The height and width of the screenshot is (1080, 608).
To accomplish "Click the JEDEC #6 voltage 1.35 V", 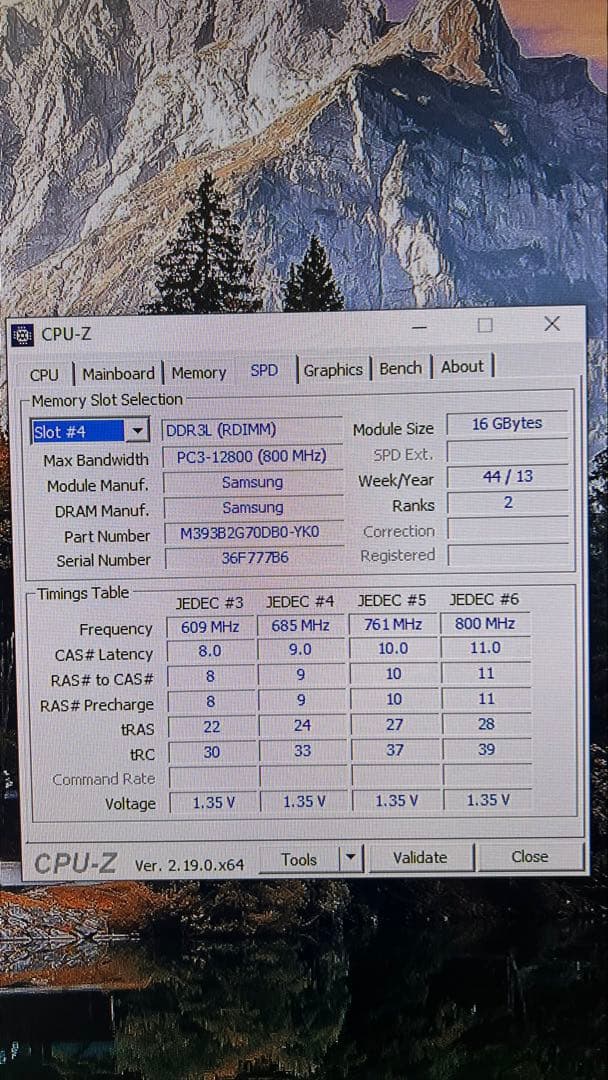I will click(x=488, y=800).
